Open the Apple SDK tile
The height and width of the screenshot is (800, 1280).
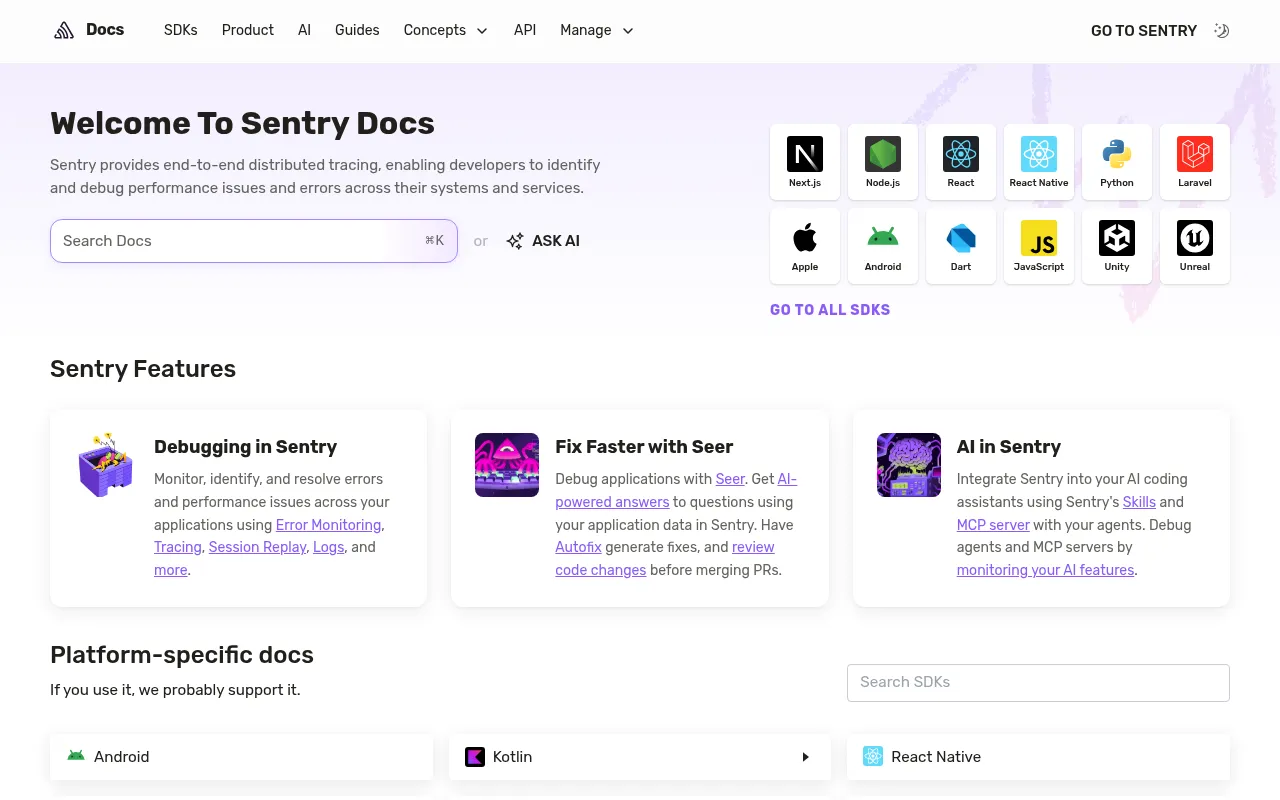click(x=805, y=246)
